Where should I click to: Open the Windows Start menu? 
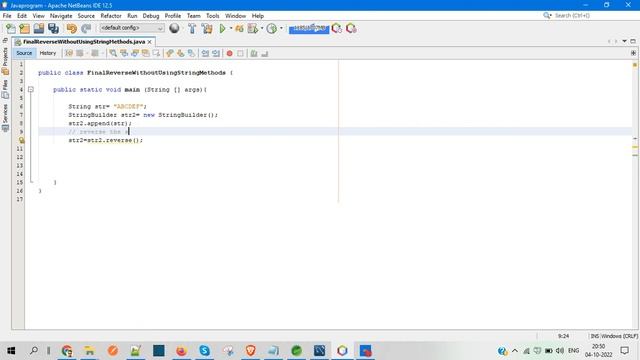click(11, 350)
